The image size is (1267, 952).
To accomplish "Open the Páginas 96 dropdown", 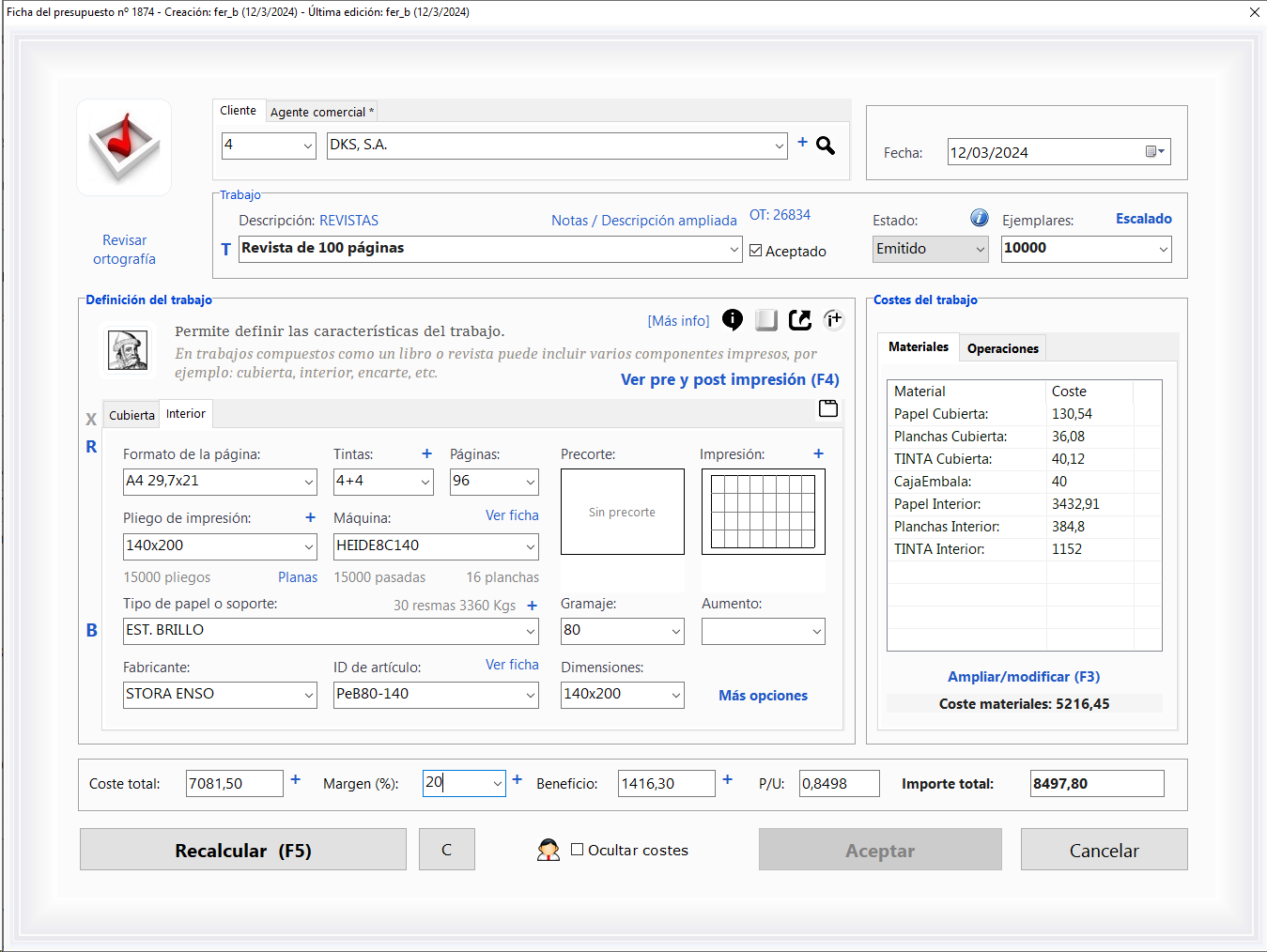I will (531, 483).
